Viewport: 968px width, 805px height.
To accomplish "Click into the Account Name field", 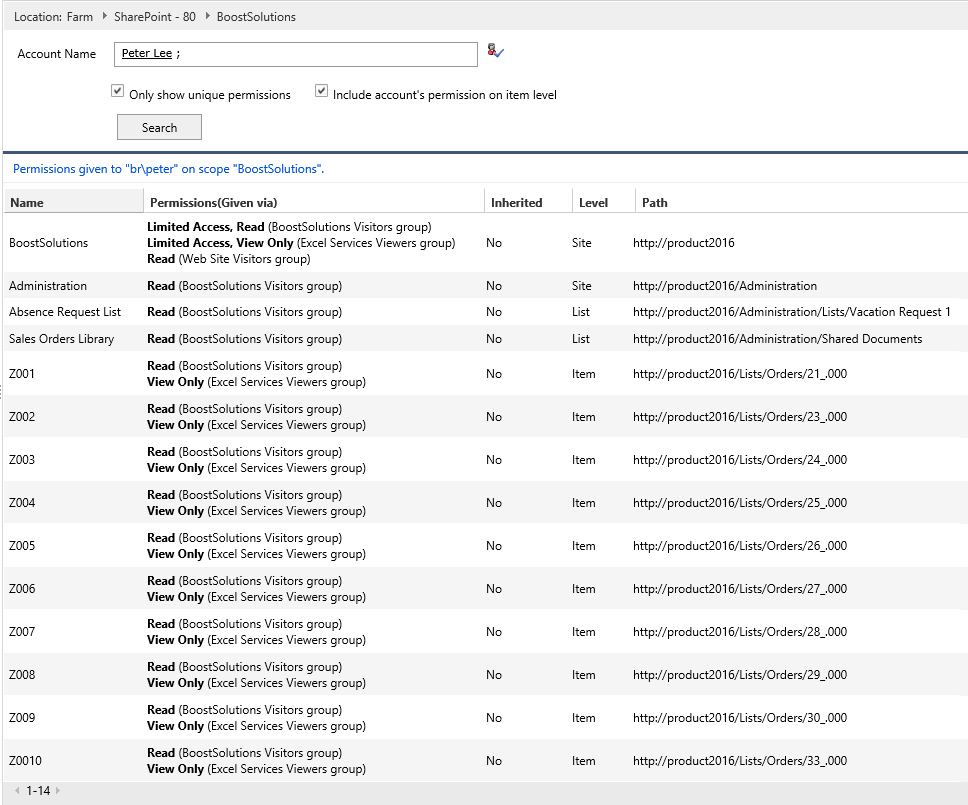I will [x=330, y=54].
